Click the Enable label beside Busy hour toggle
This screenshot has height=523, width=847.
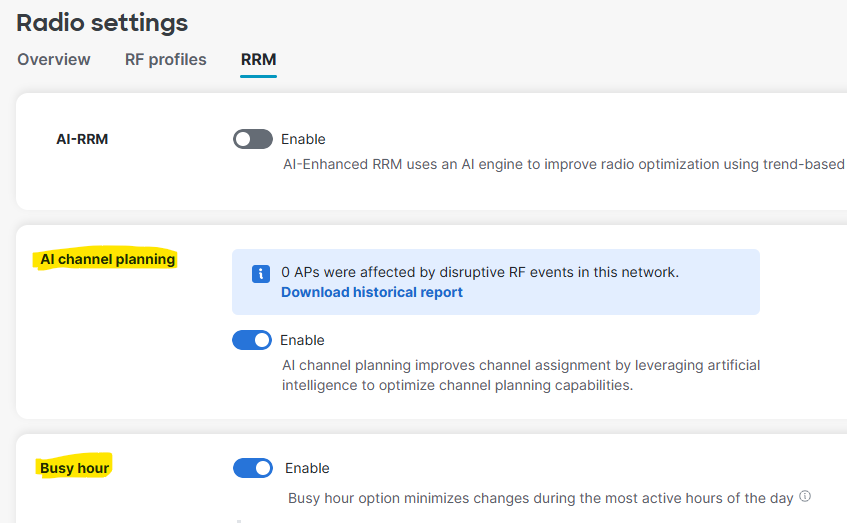coord(307,468)
